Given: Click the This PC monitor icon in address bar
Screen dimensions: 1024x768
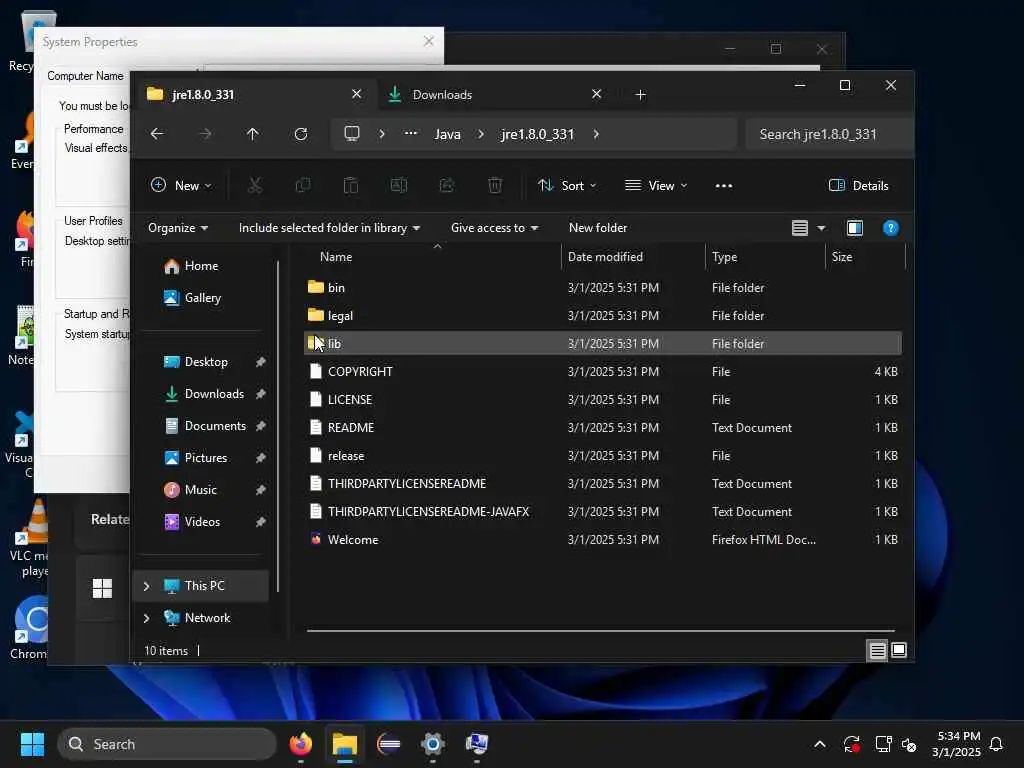Looking at the screenshot, I should click(352, 134).
